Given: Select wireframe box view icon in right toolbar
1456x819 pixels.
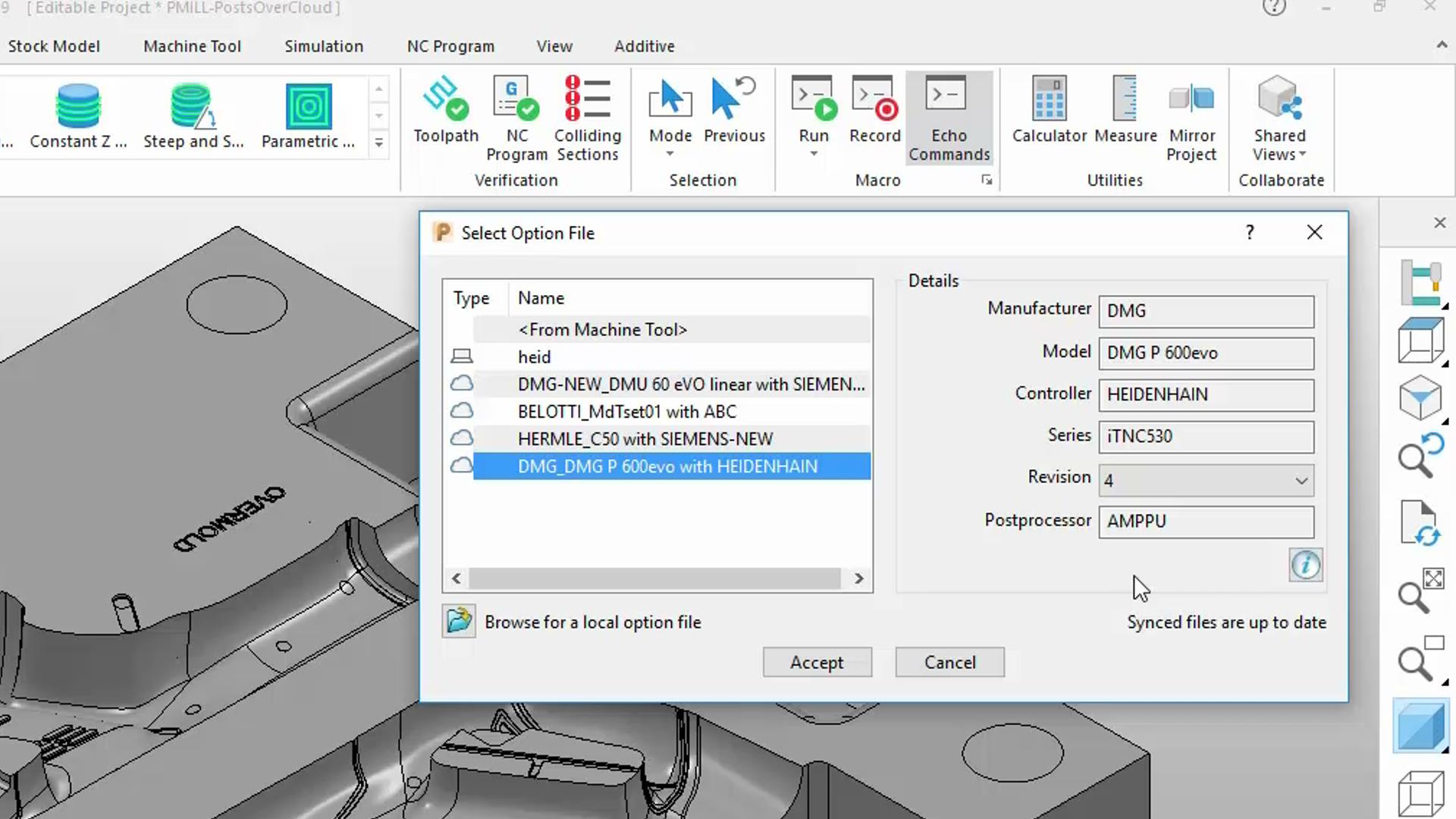Looking at the screenshot, I should click(1420, 340).
